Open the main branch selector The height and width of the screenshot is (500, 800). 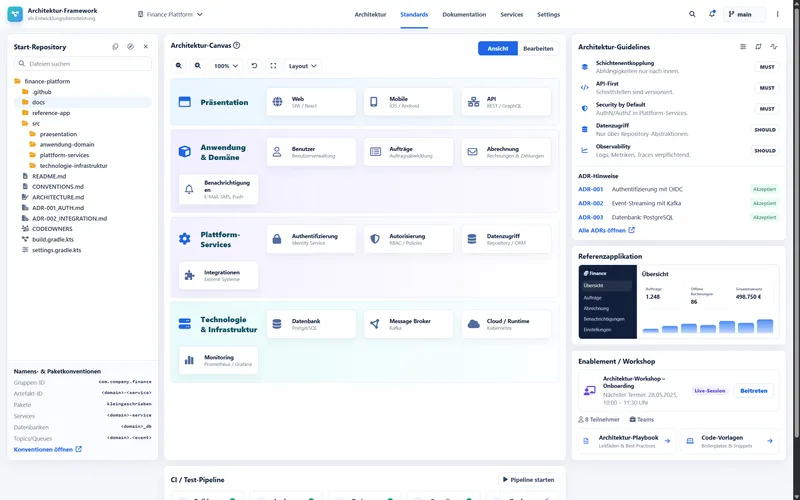pos(744,14)
